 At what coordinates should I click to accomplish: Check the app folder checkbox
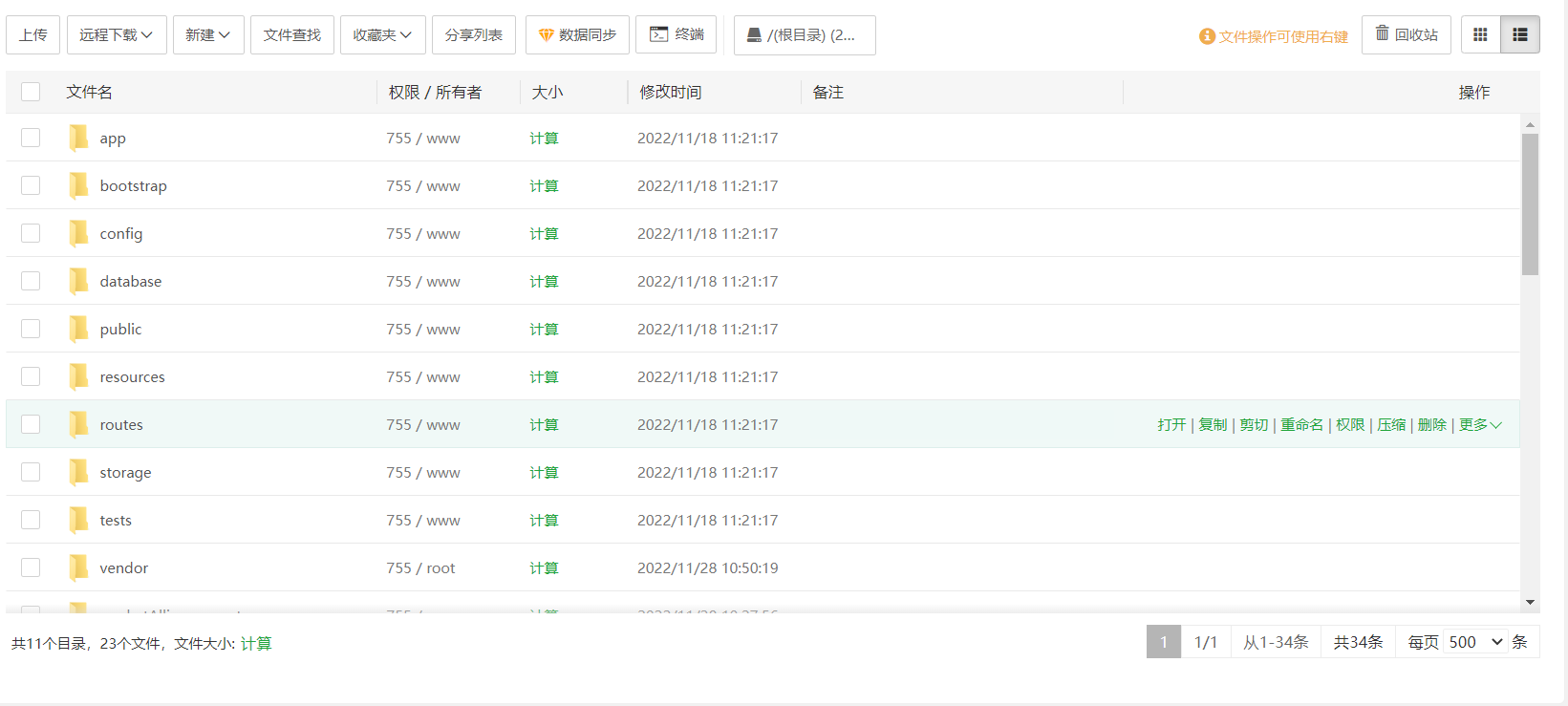pyautogui.click(x=31, y=138)
